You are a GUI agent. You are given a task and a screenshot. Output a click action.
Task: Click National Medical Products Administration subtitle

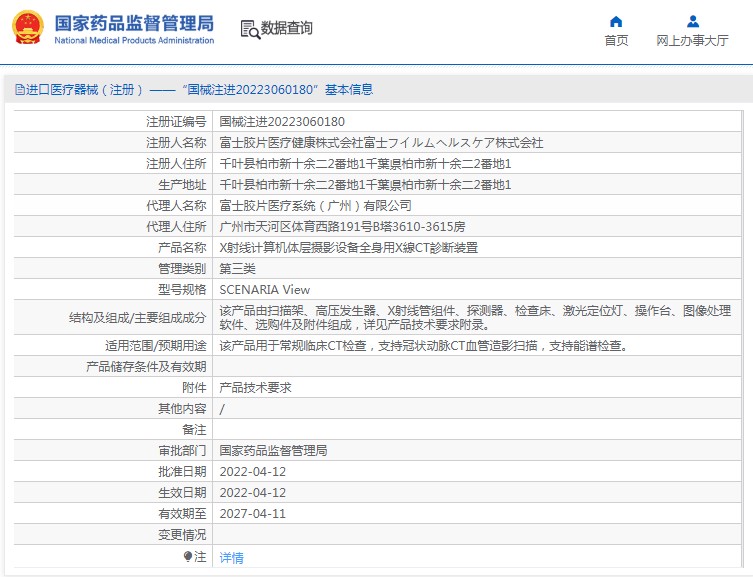[134, 41]
